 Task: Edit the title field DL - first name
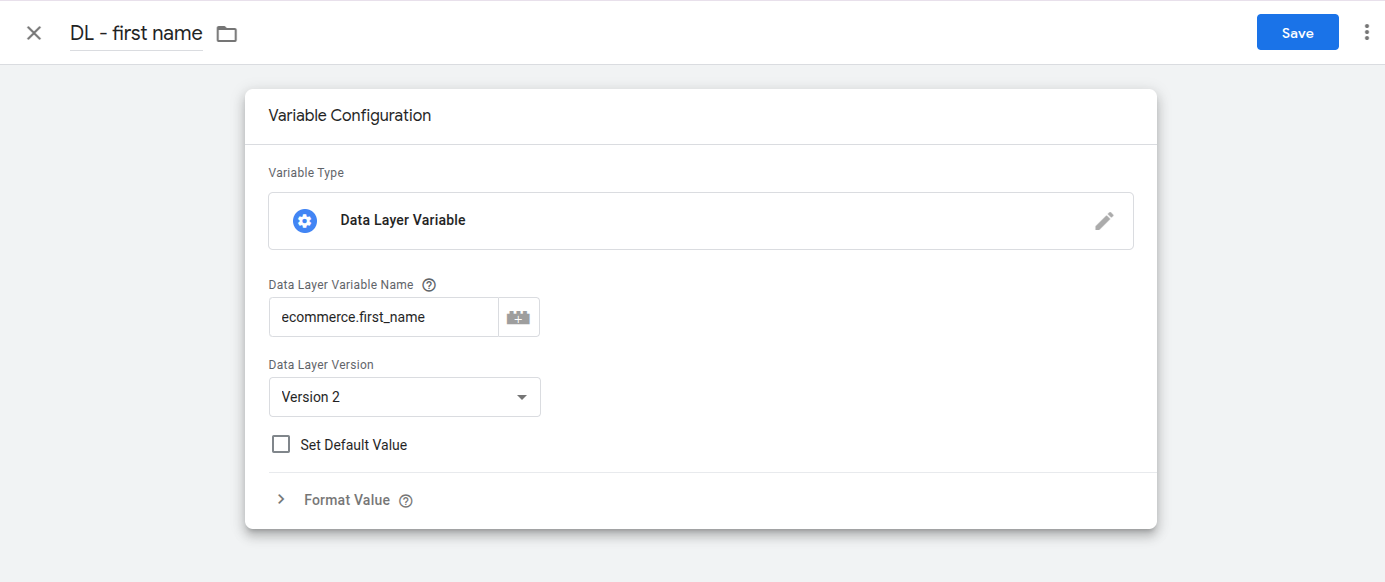point(136,32)
